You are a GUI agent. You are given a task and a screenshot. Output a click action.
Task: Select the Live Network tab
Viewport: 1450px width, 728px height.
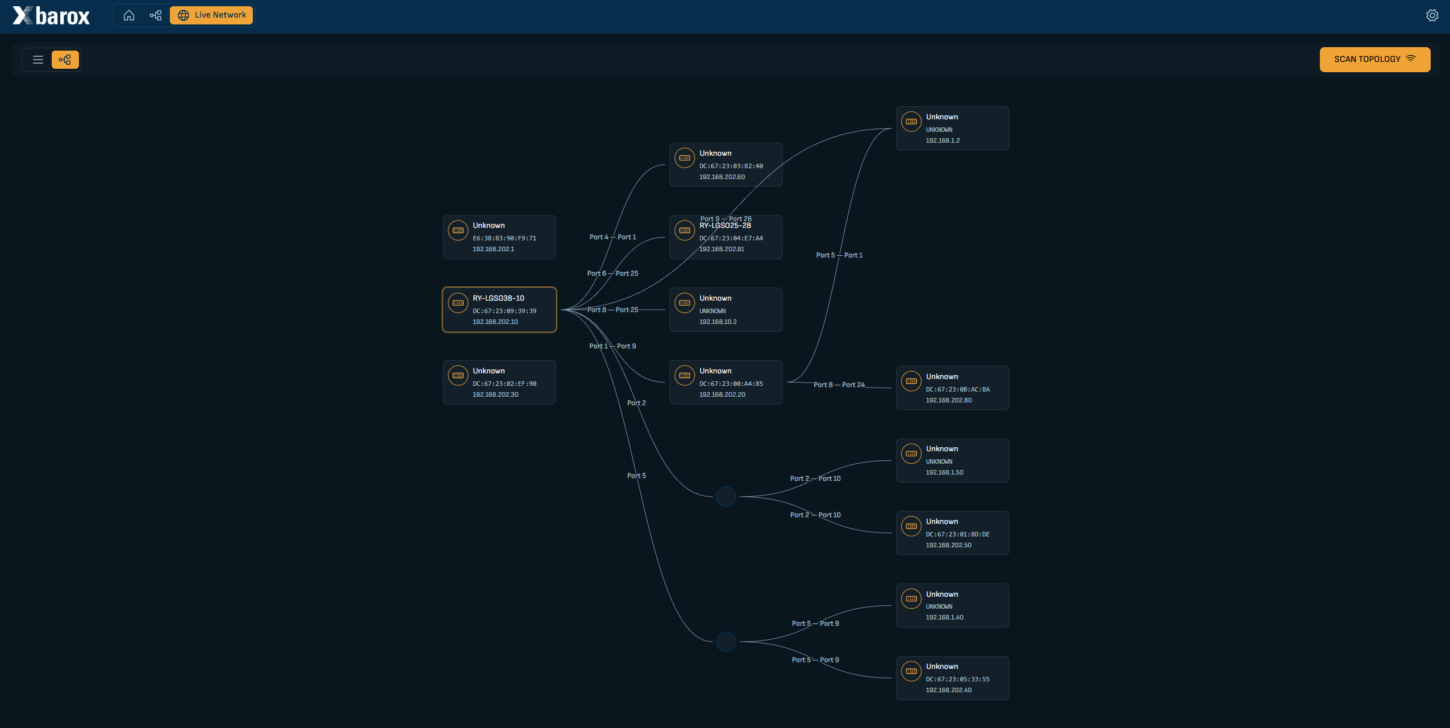(211, 15)
